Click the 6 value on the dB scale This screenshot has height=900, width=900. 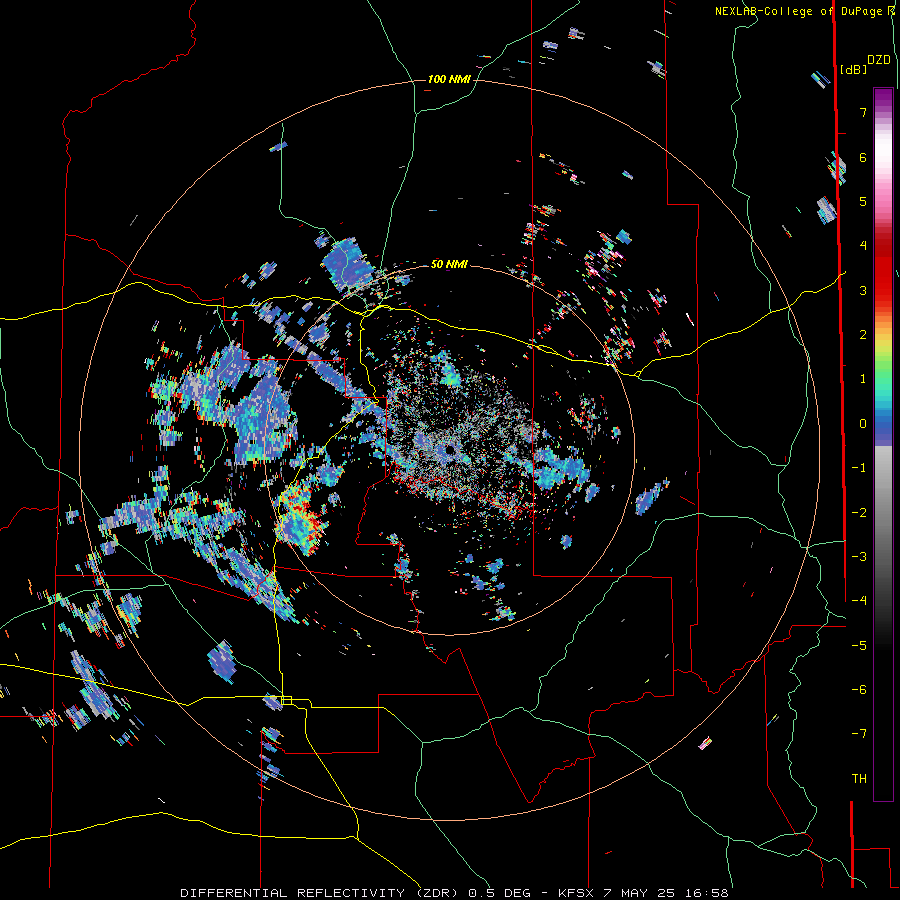coord(863,157)
